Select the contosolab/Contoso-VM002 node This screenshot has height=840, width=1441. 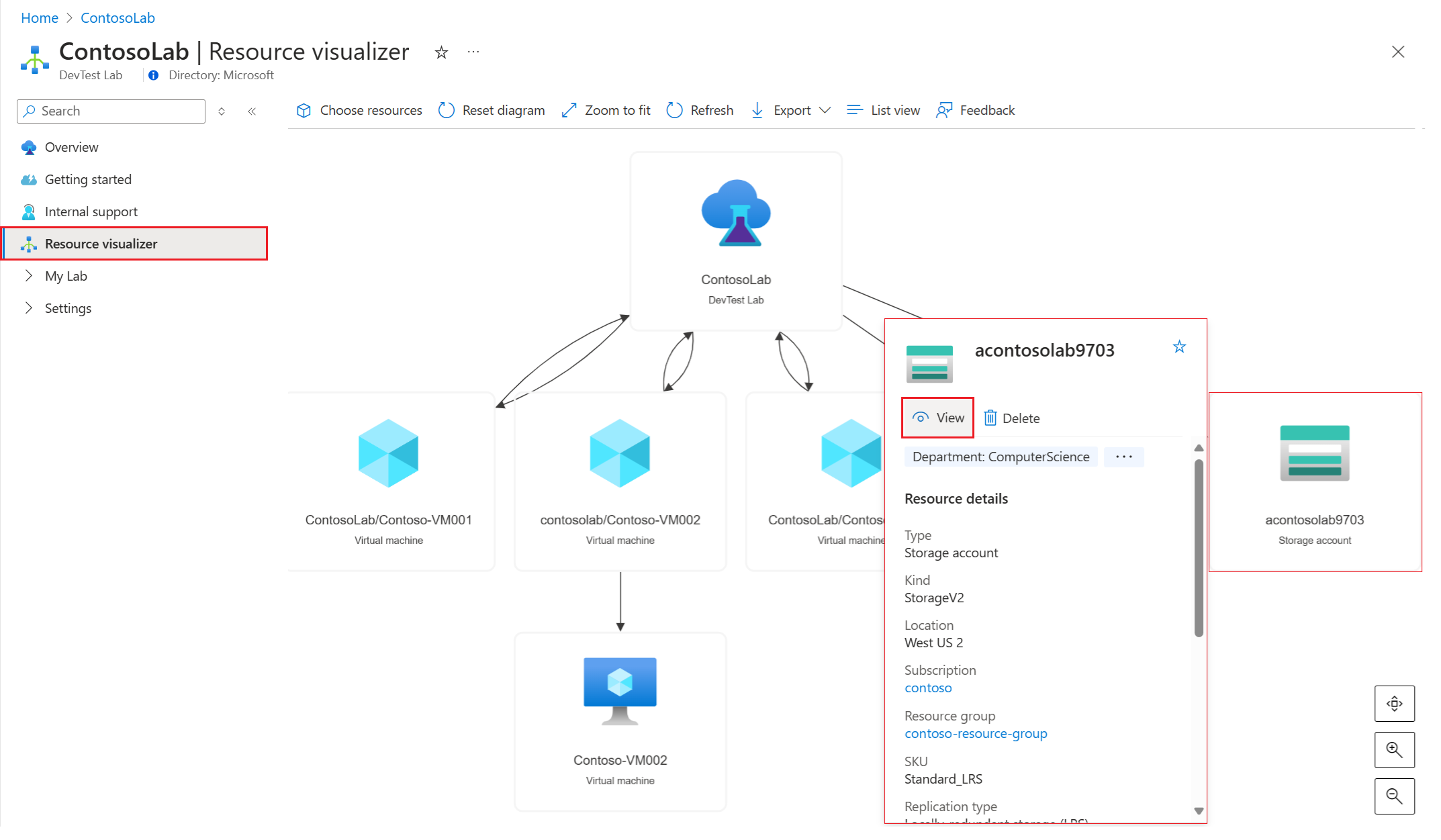click(620, 481)
